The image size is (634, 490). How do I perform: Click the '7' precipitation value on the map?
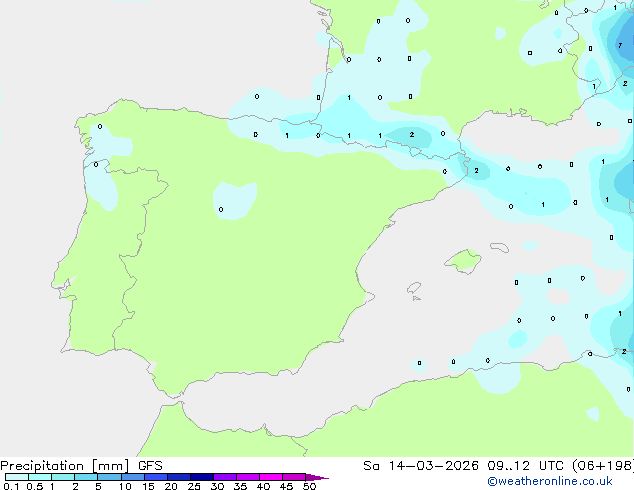(620, 45)
